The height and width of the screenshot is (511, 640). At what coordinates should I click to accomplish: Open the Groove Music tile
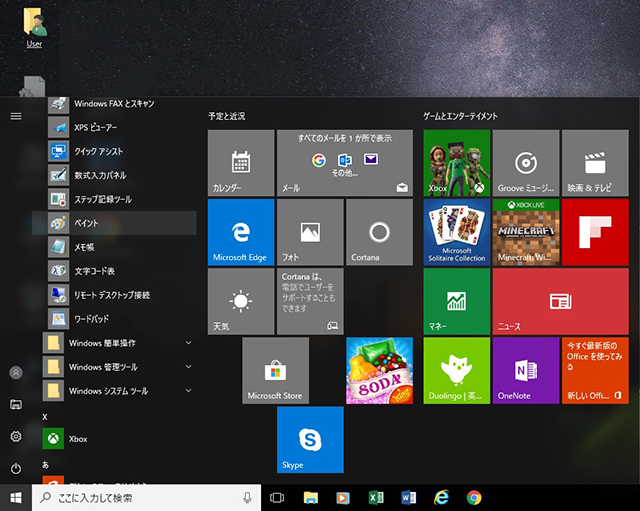(x=525, y=162)
